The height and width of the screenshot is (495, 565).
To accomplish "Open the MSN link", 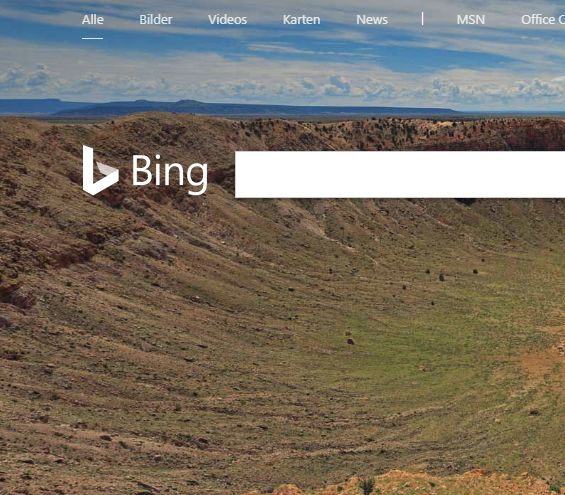I will [471, 19].
